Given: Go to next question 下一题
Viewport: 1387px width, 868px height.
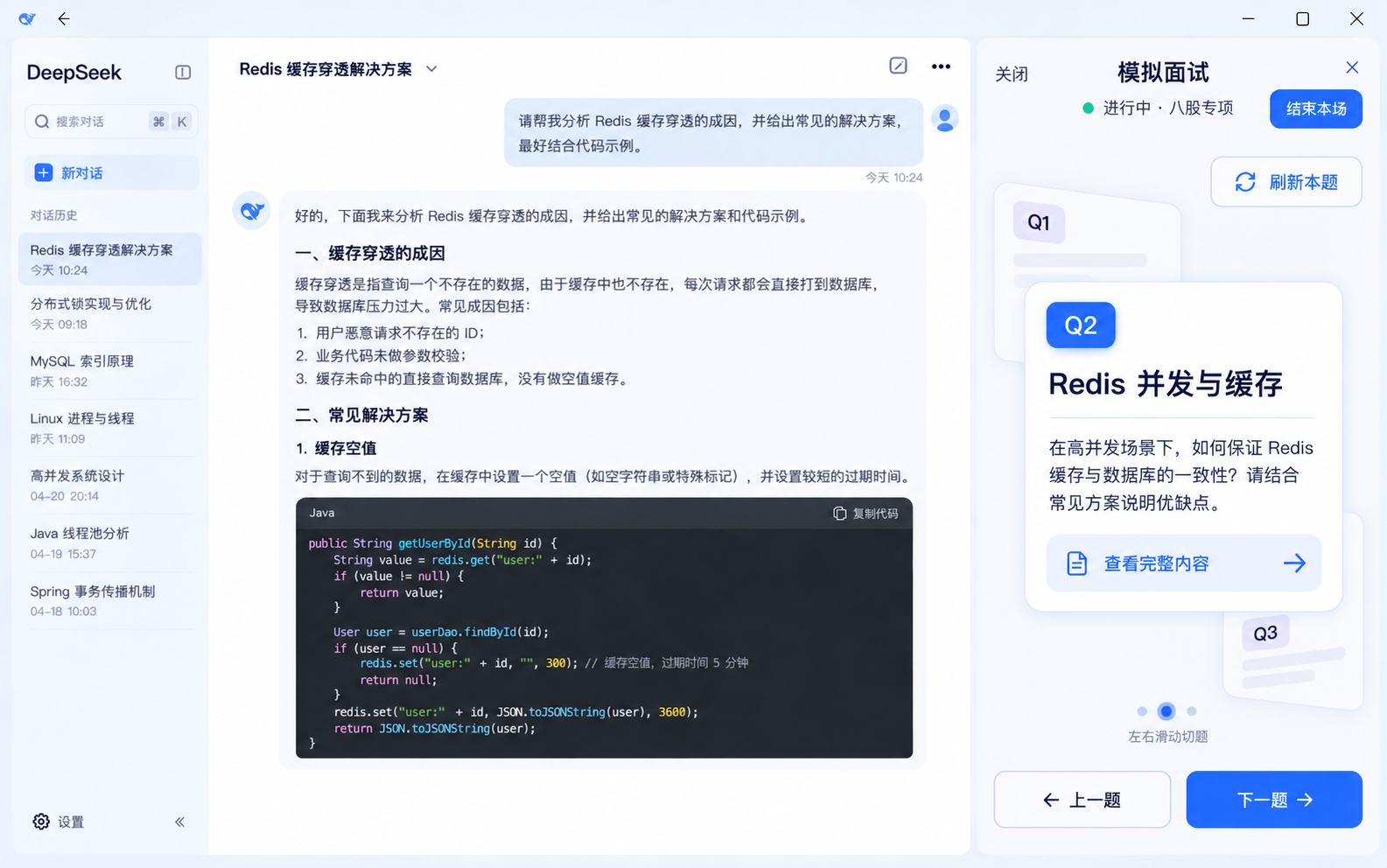Looking at the screenshot, I should 1274,800.
